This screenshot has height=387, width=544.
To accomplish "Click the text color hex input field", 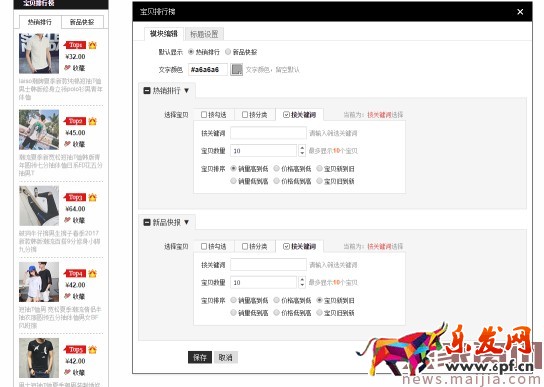I will coord(208,69).
